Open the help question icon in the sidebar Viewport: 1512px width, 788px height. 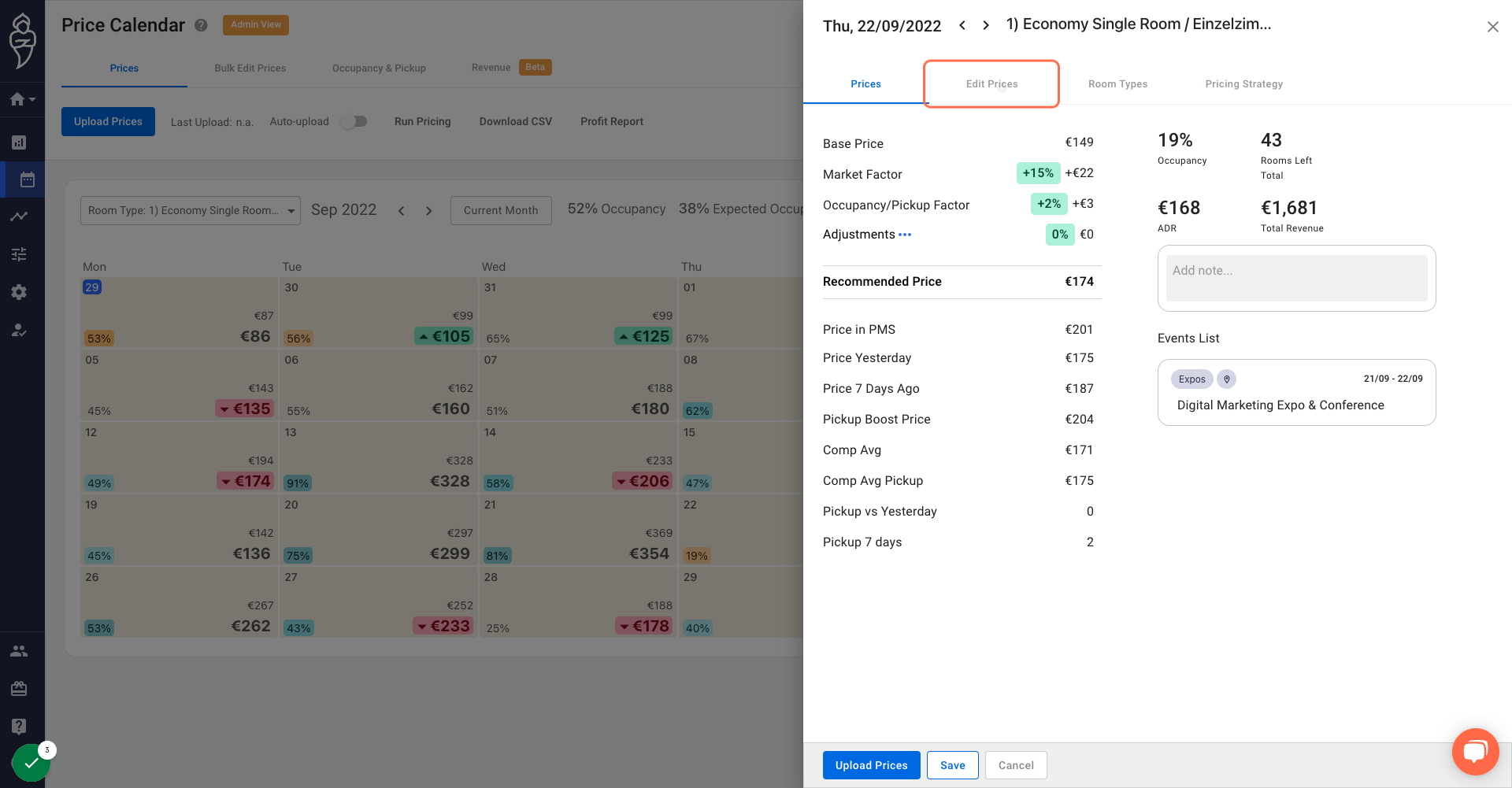[19, 726]
